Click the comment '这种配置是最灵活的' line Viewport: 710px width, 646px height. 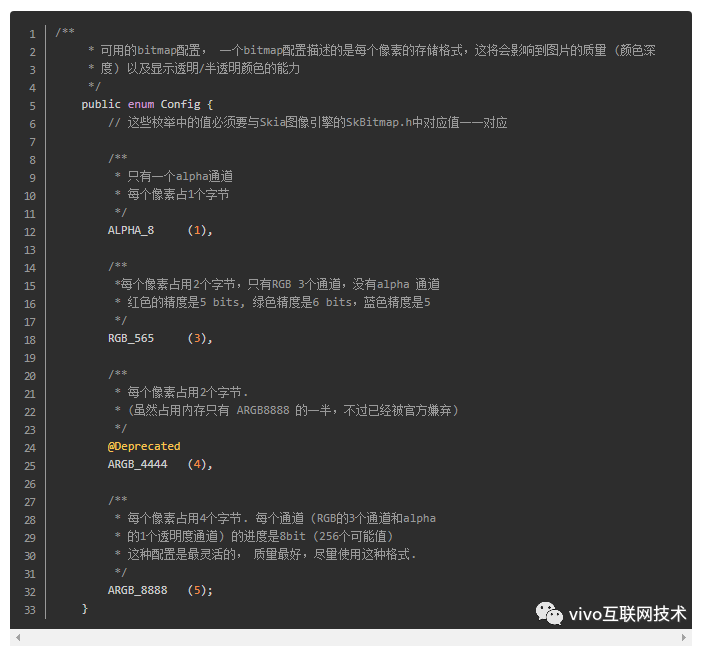click(x=265, y=554)
